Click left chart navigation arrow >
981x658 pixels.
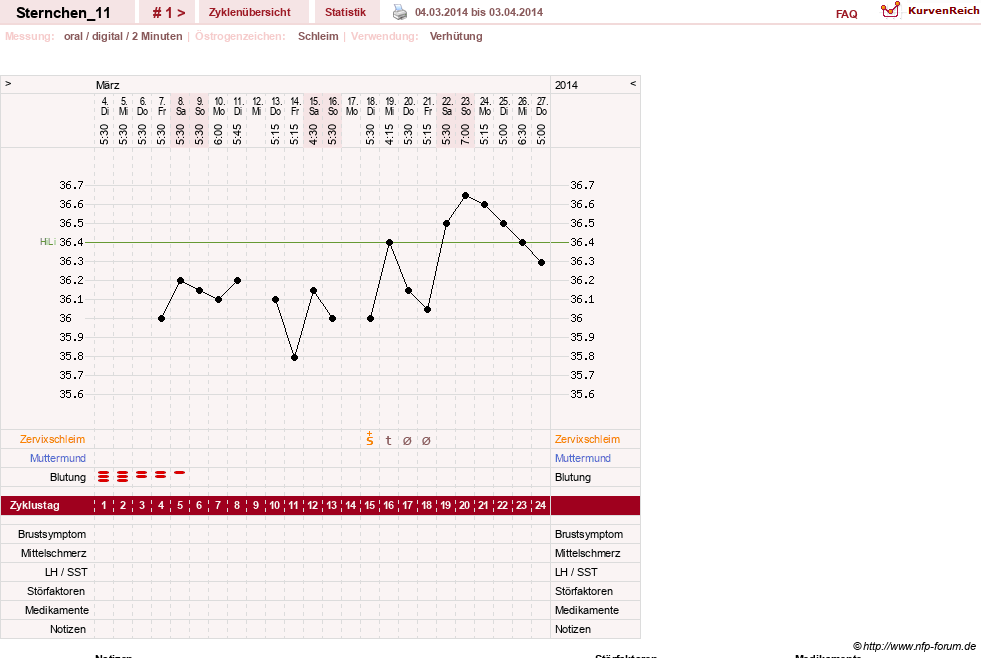pyautogui.click(x=8, y=83)
